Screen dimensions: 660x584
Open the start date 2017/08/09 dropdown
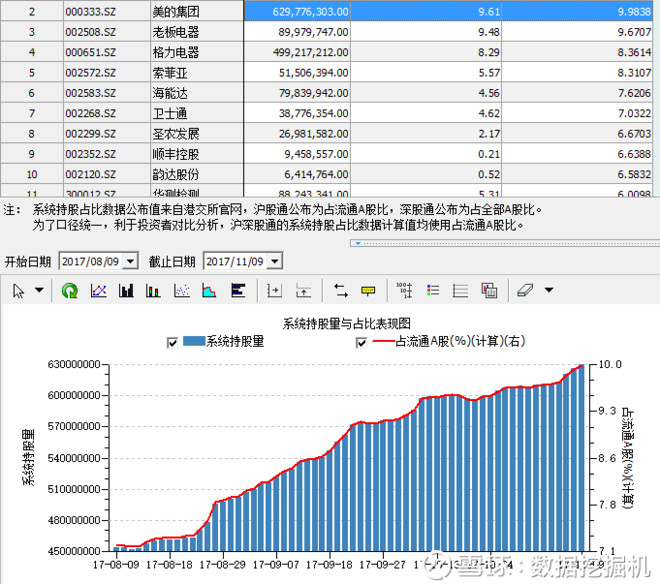130,261
